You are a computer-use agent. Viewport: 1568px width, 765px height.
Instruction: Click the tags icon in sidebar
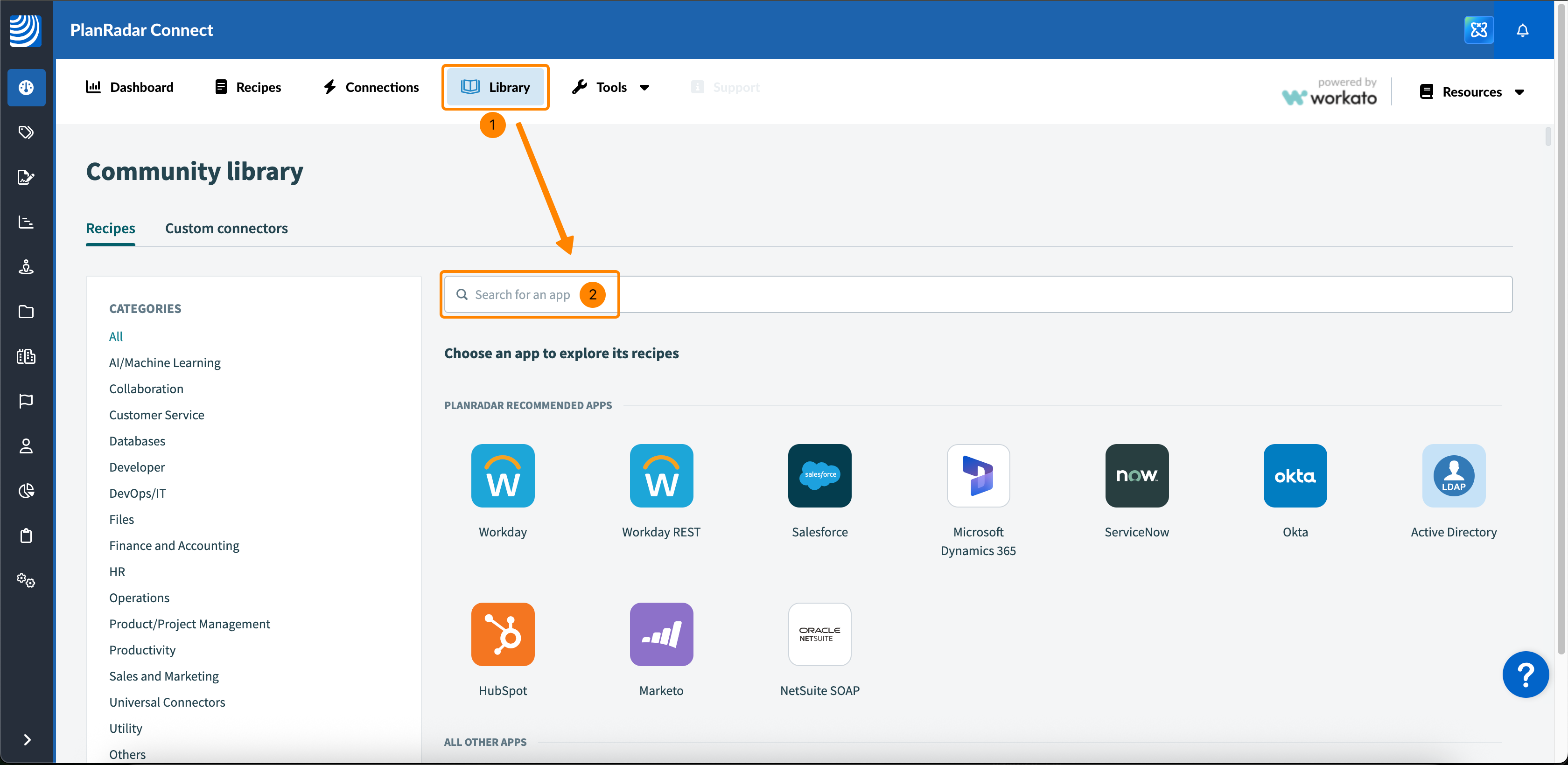[x=26, y=132]
